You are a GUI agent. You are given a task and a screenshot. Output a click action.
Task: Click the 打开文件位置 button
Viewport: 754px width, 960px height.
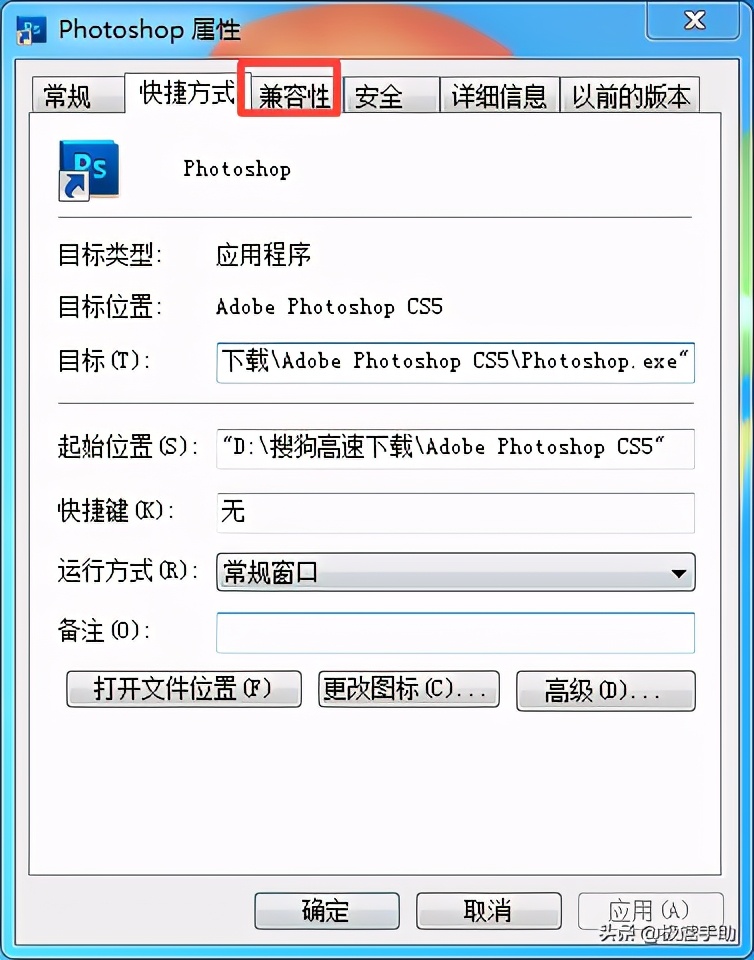pyautogui.click(x=184, y=689)
